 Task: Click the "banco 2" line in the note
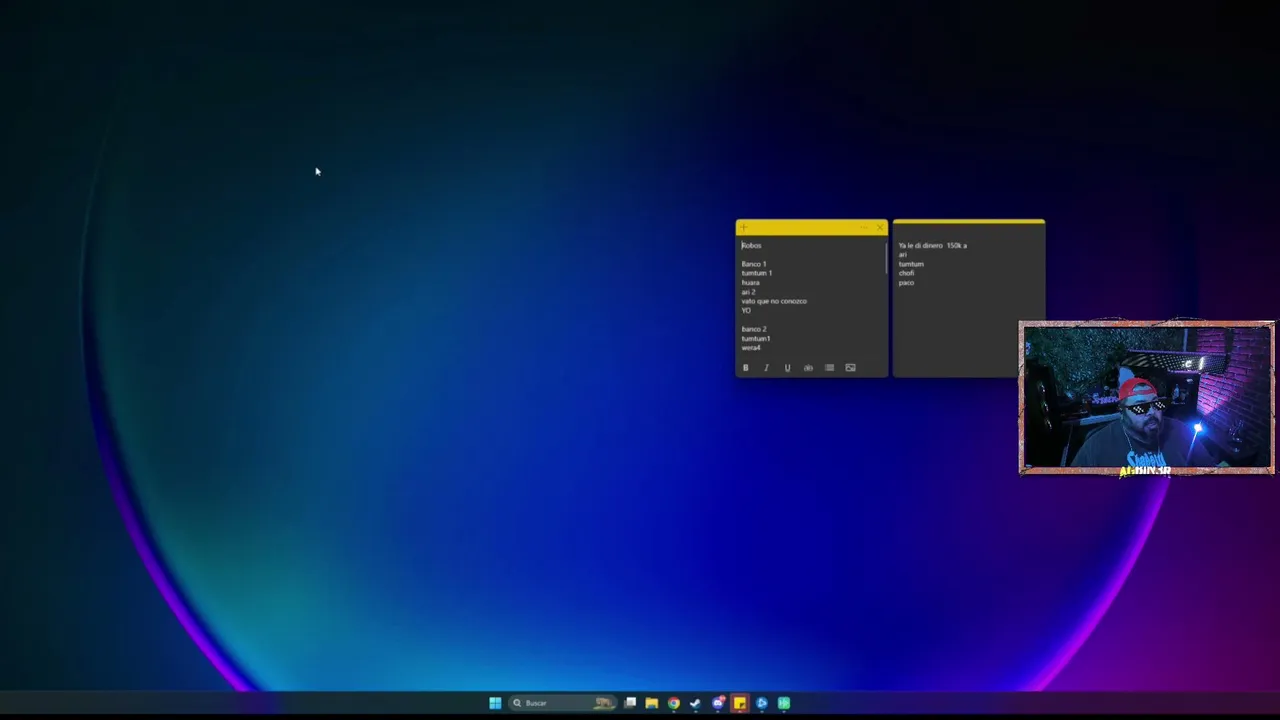[754, 329]
